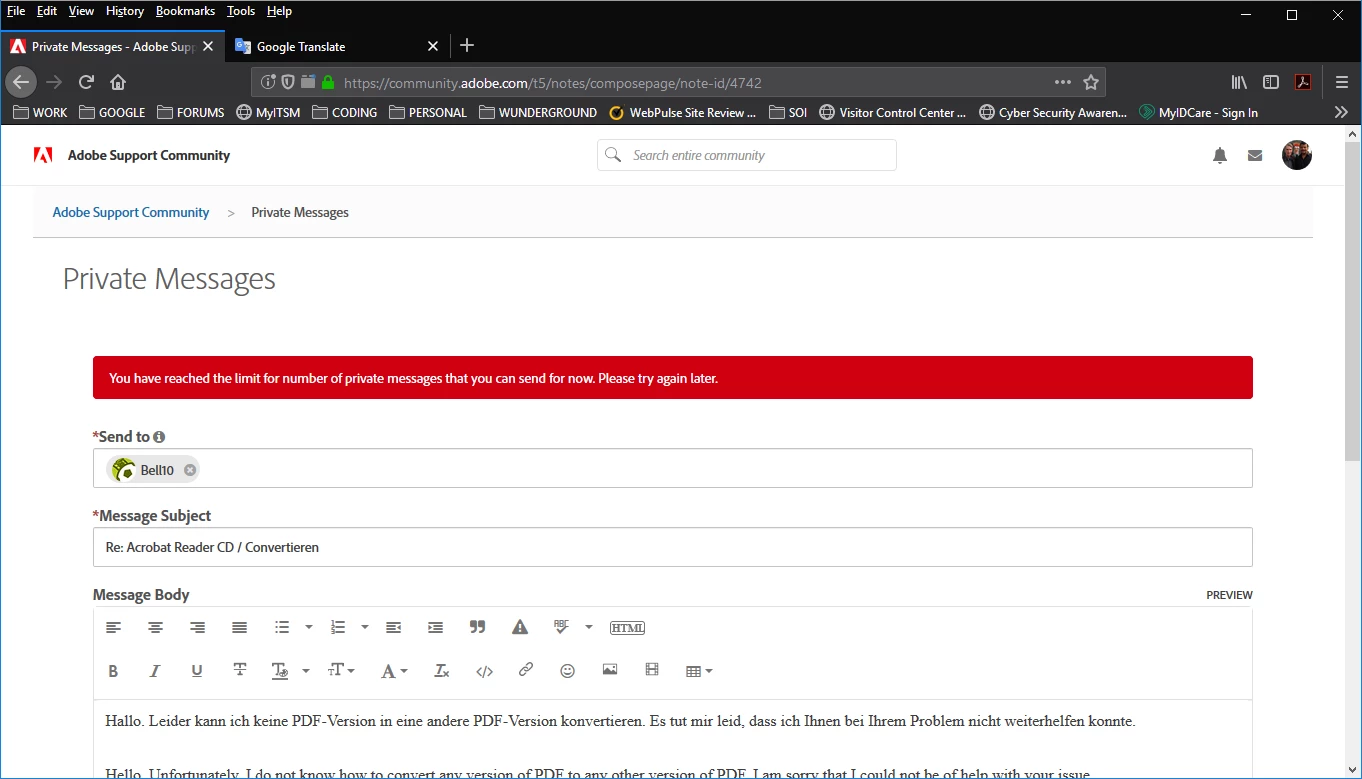Click PREVIEW above the message body

coord(1229,595)
